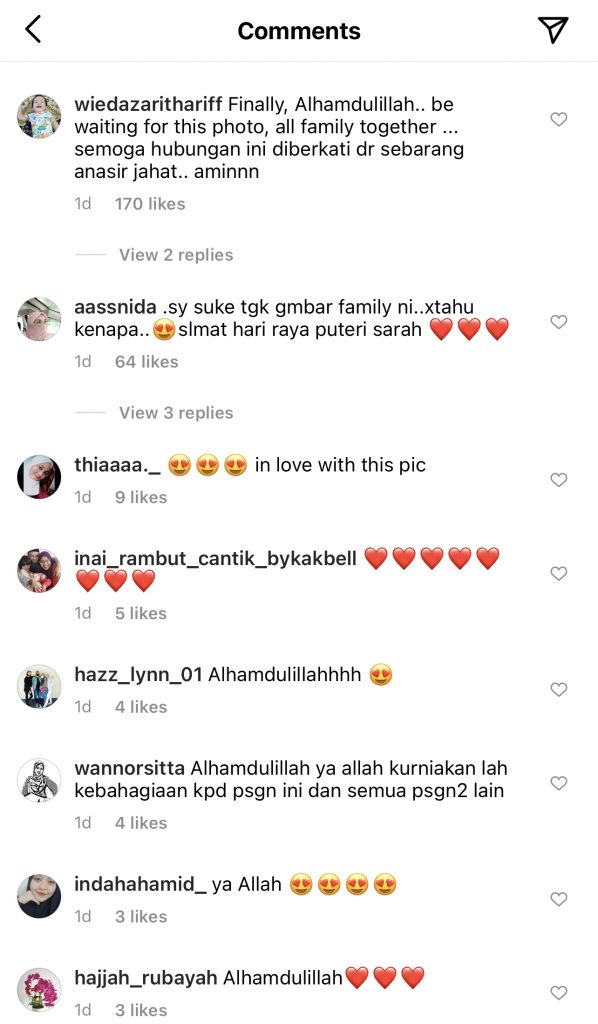View the 170 likes list
Viewport: 598px width, 1024px height.
click(150, 204)
